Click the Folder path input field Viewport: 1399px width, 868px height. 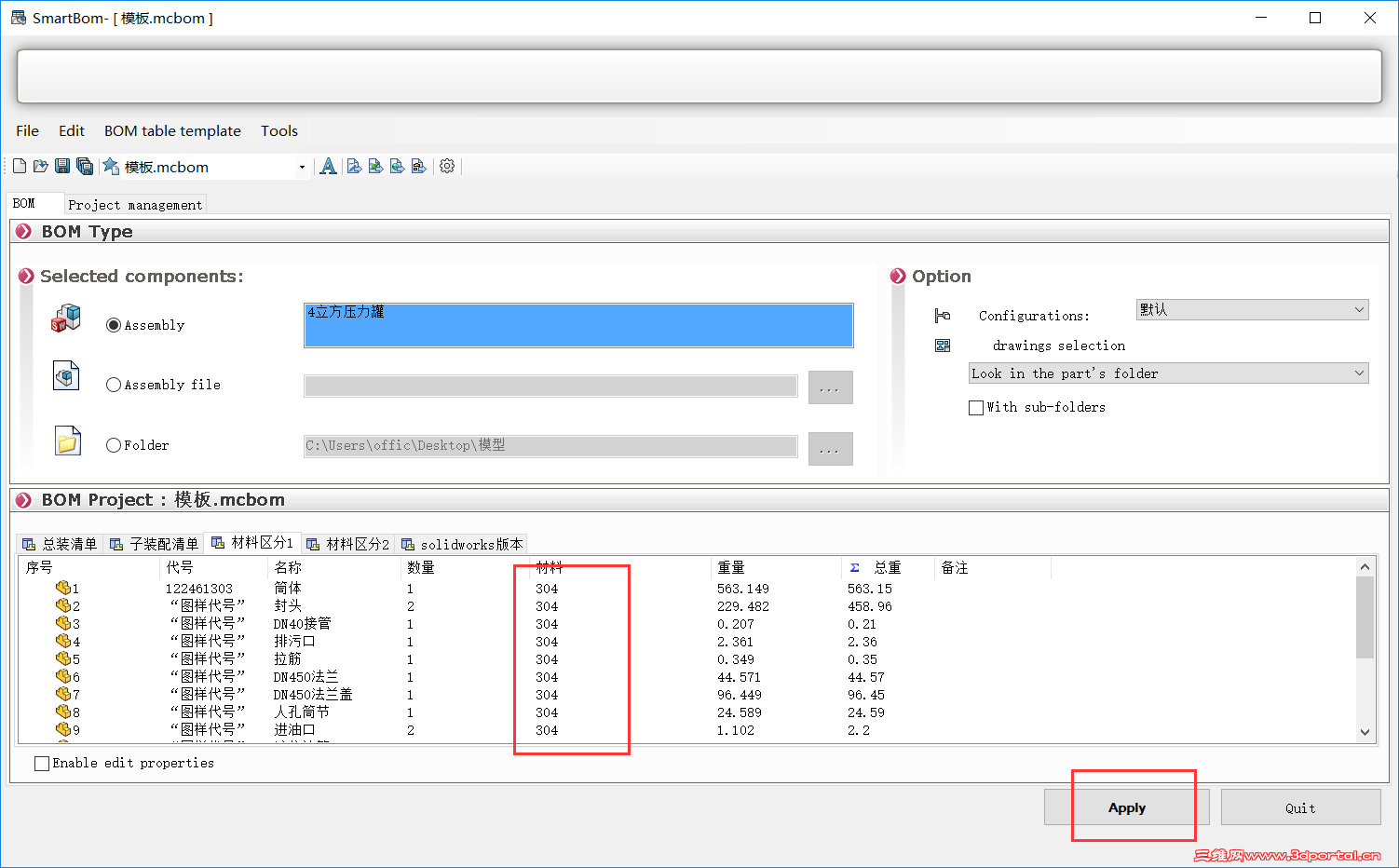[x=550, y=446]
